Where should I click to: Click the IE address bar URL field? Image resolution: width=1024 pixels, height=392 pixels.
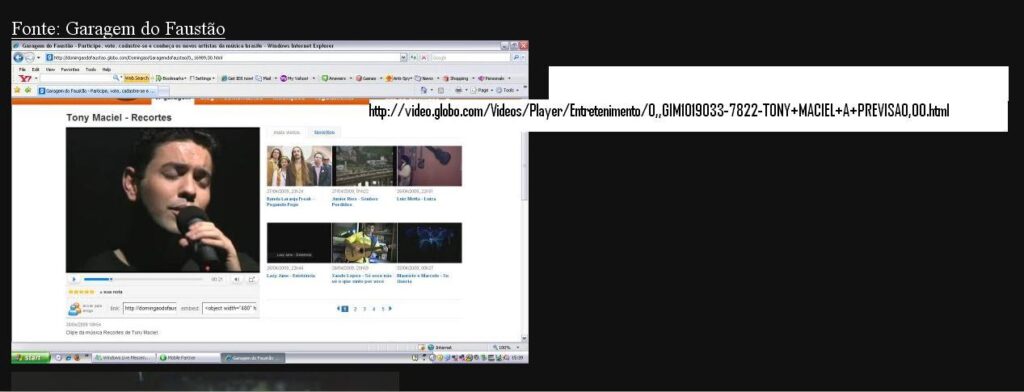pos(222,57)
